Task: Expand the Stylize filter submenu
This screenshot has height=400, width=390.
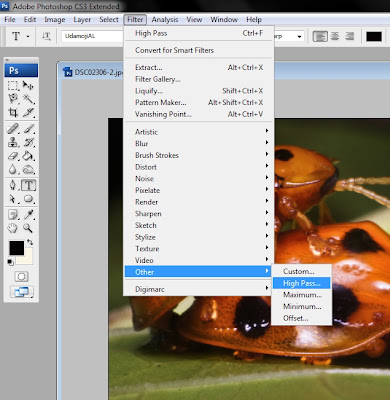Action: coord(199,237)
